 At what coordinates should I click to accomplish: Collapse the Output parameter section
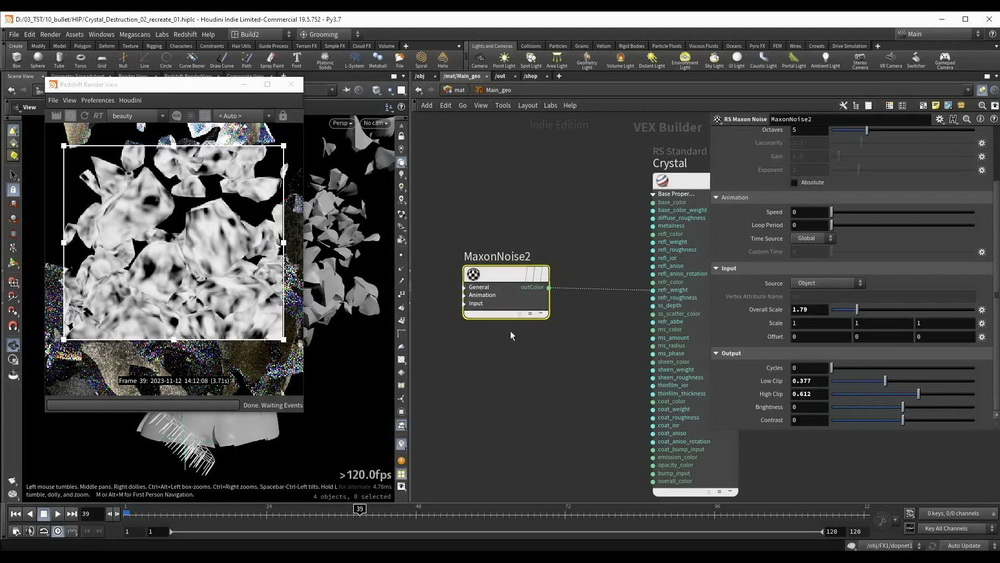coord(716,353)
